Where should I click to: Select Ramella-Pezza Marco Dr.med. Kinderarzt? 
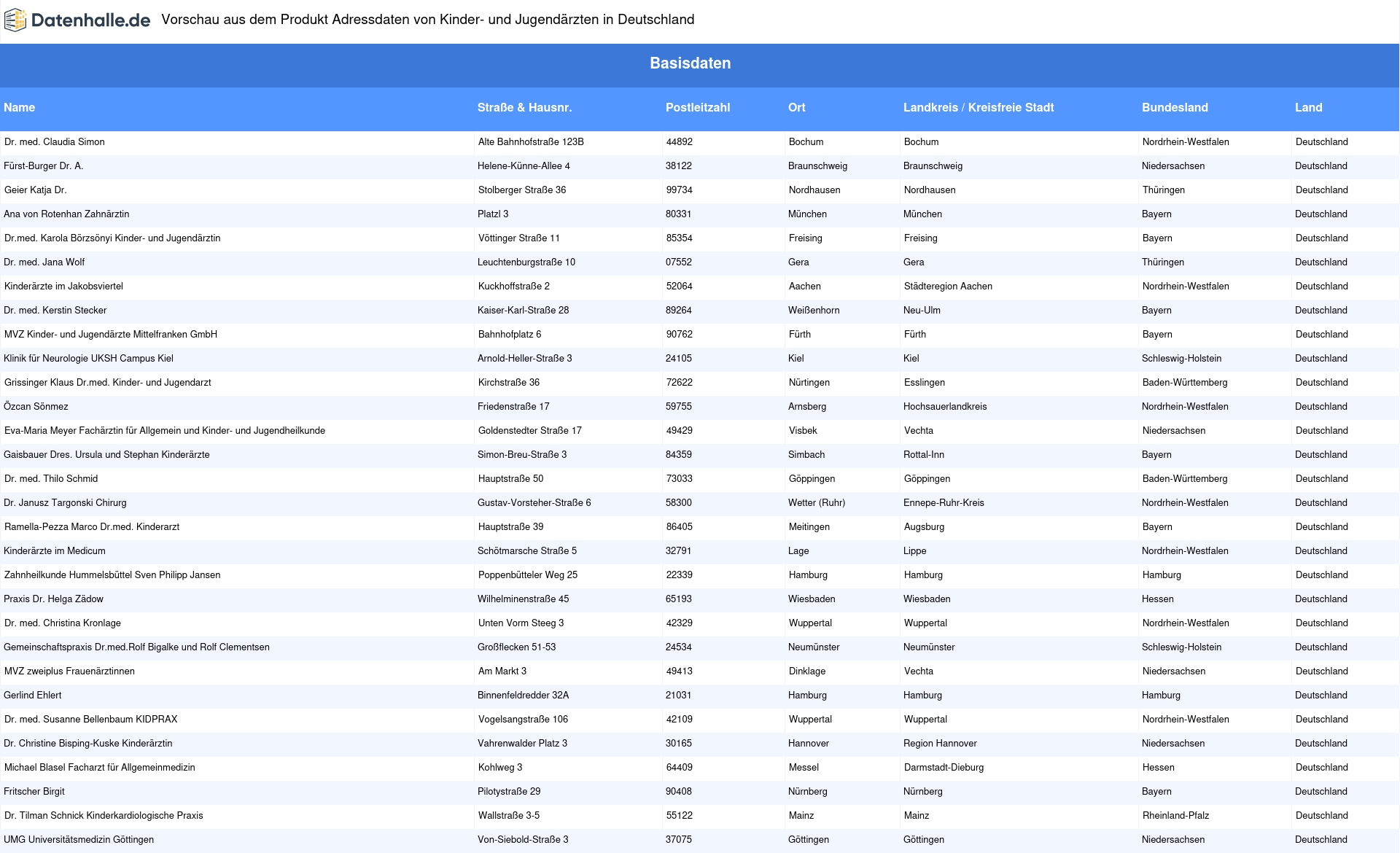pos(92,527)
